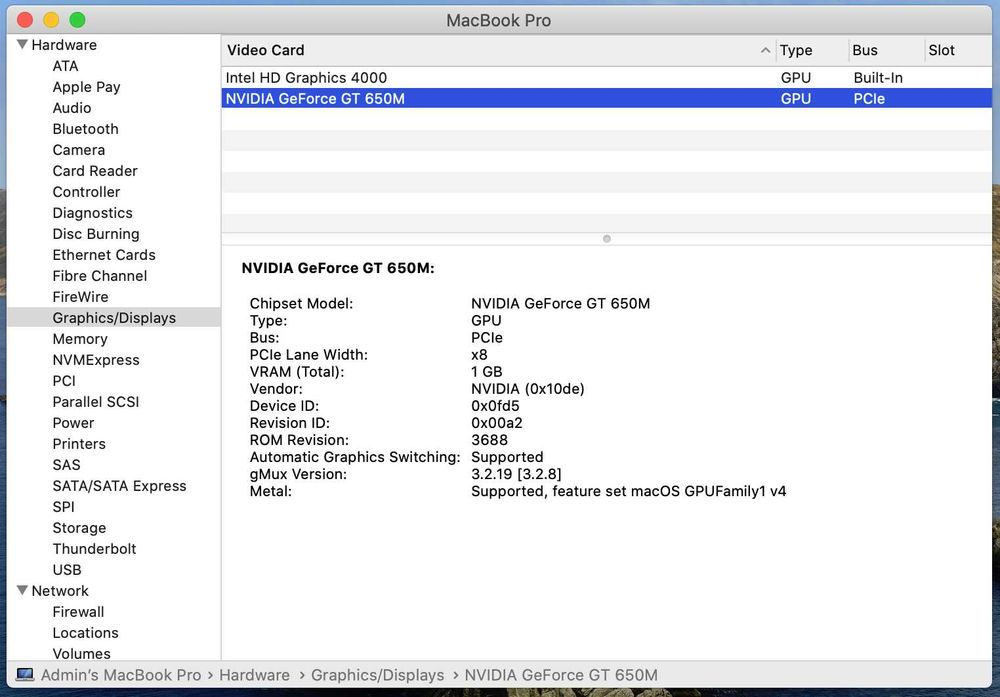Select SATA/SATA Express item
This screenshot has height=697, width=1000.
[x=119, y=486]
